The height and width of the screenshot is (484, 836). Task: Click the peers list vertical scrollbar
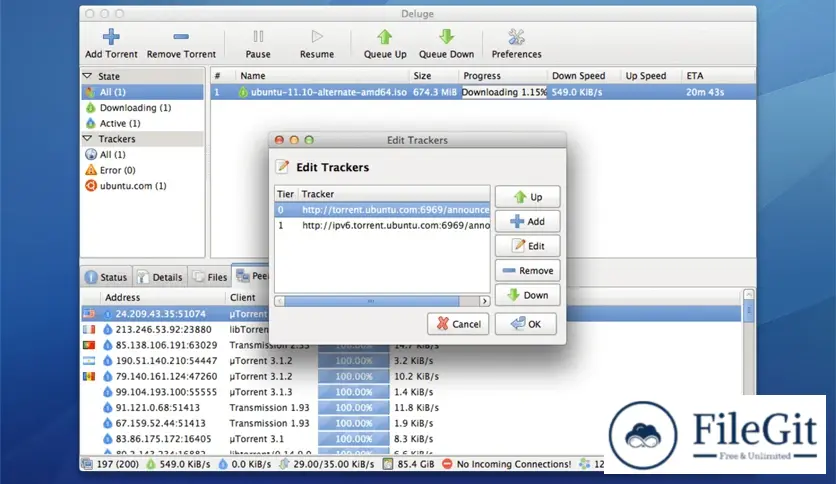tap(749, 310)
